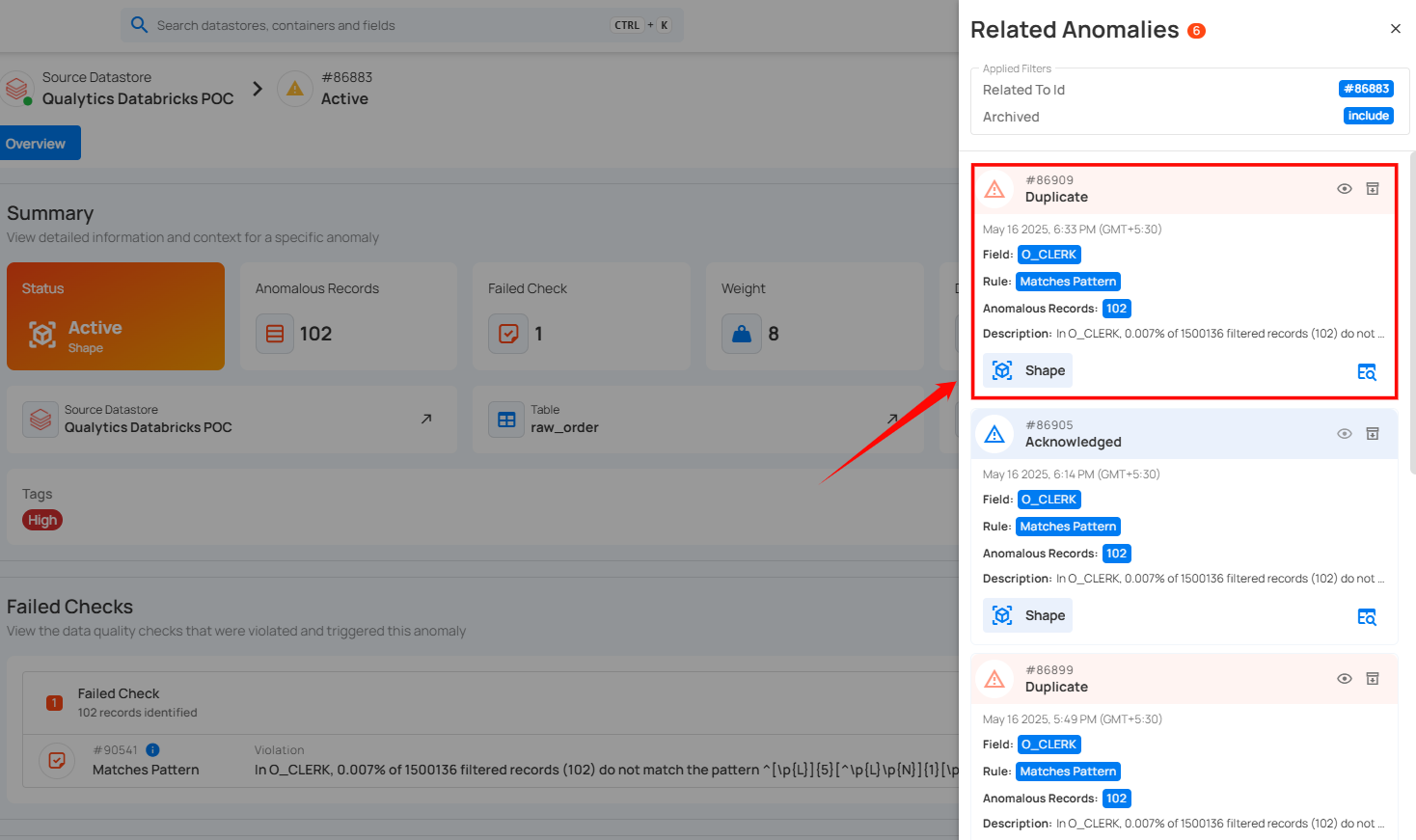Click timestamp May 16 2025, 5:49 PM

[x=1072, y=719]
